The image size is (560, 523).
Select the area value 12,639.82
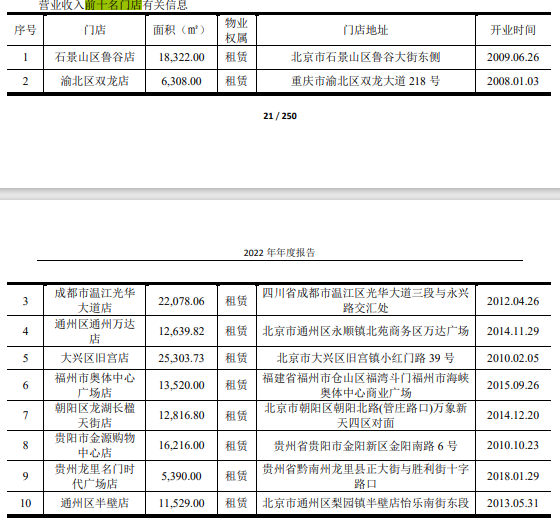click(181, 331)
